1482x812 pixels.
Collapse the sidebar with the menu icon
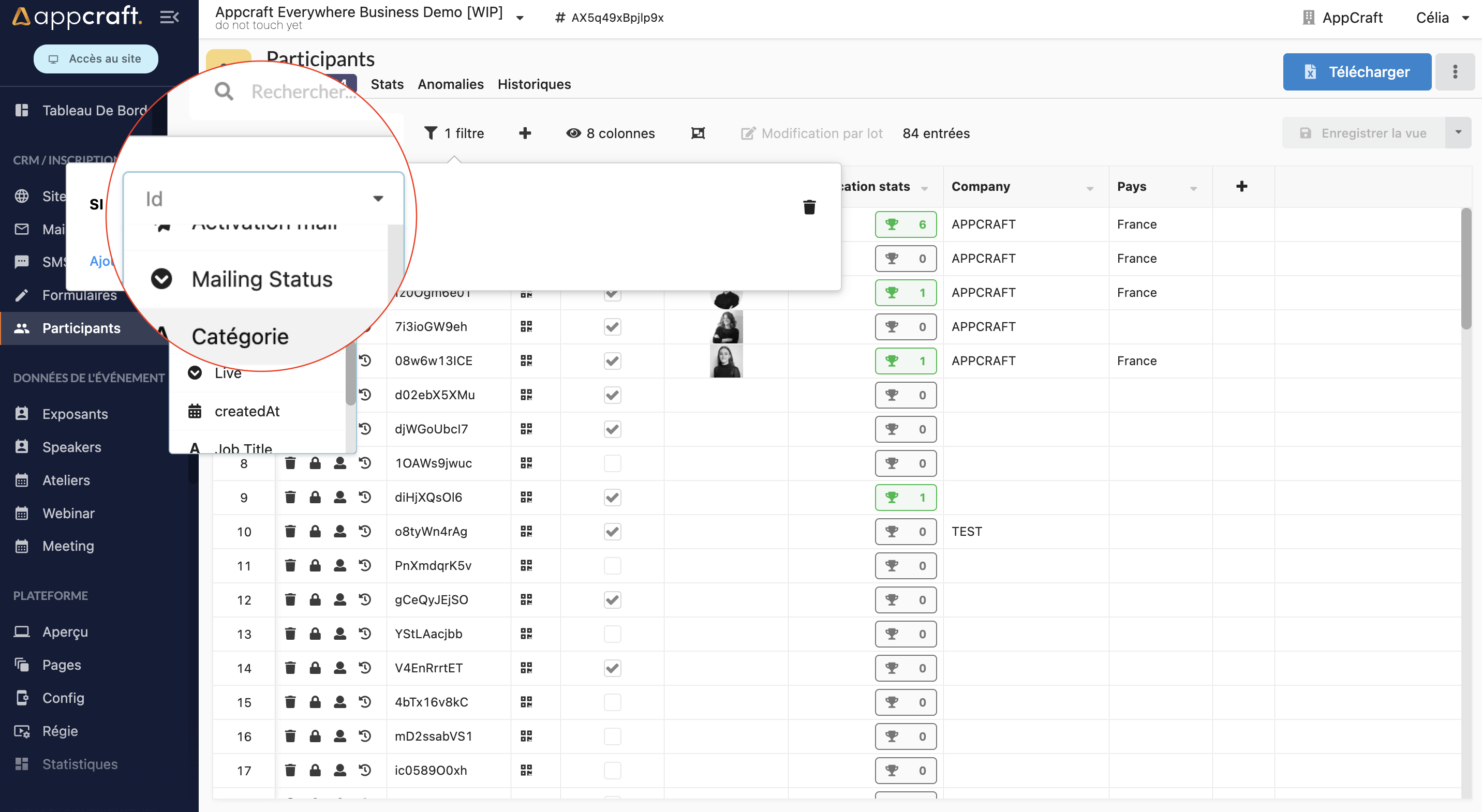coord(169,17)
